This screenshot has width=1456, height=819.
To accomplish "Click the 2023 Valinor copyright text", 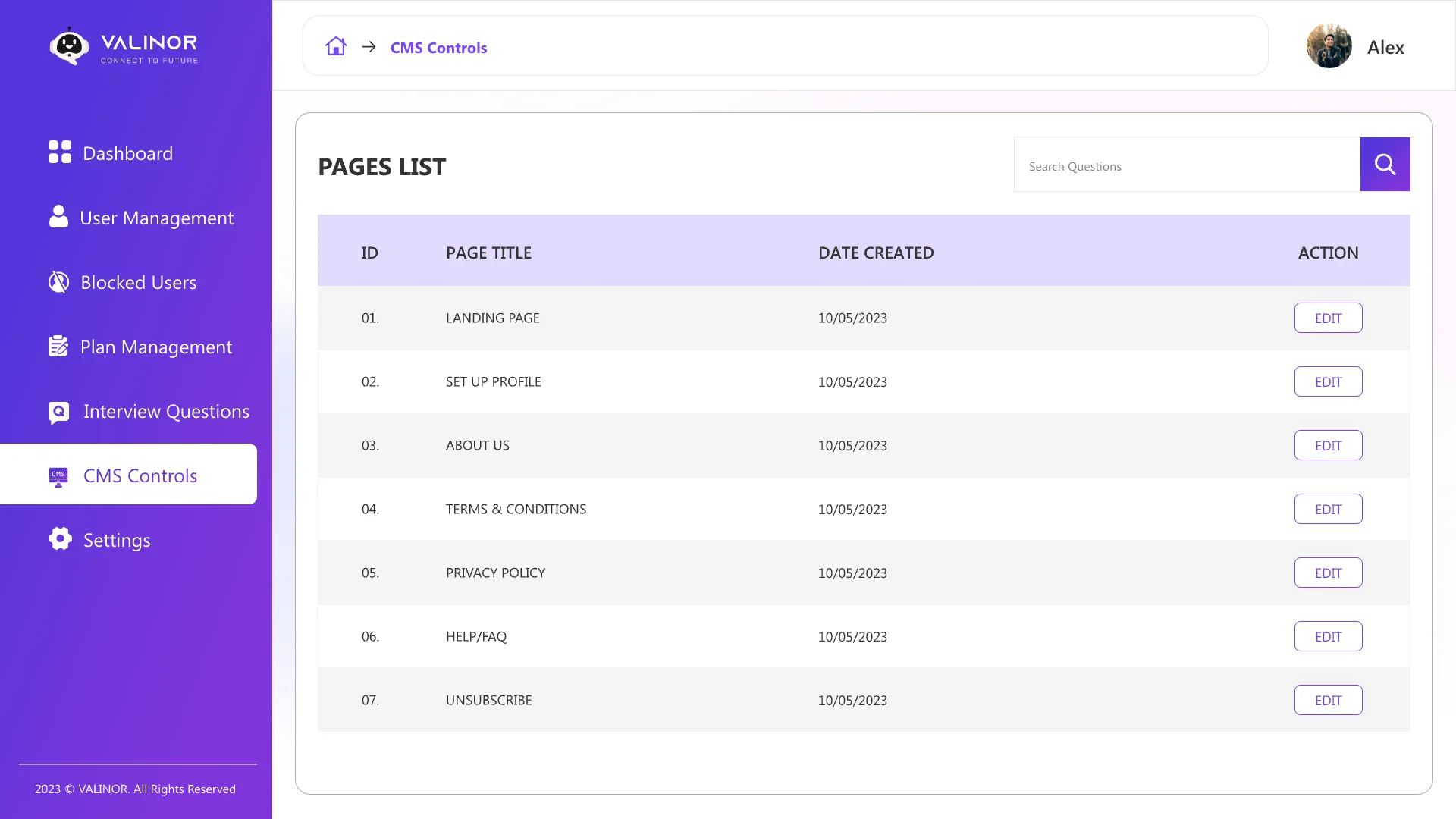I will pos(135,789).
